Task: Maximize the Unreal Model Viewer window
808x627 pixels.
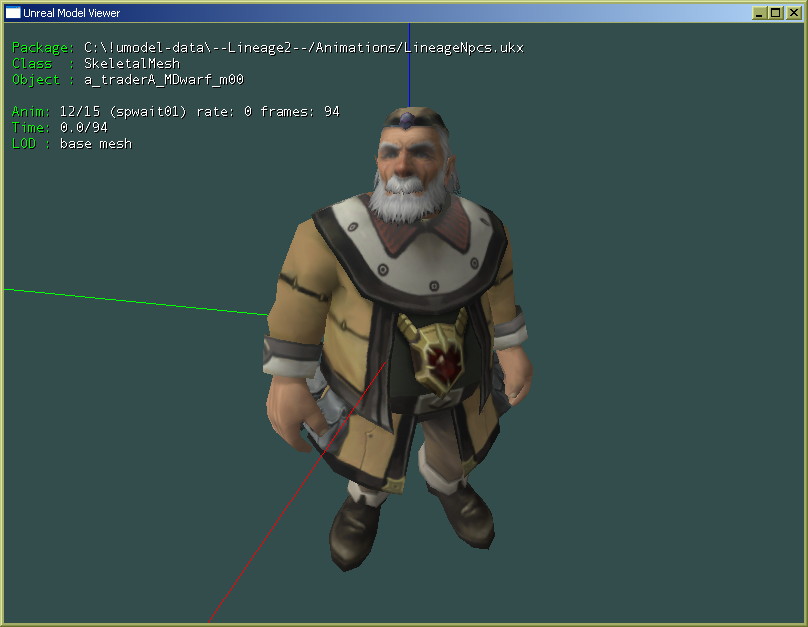Action: (x=776, y=13)
